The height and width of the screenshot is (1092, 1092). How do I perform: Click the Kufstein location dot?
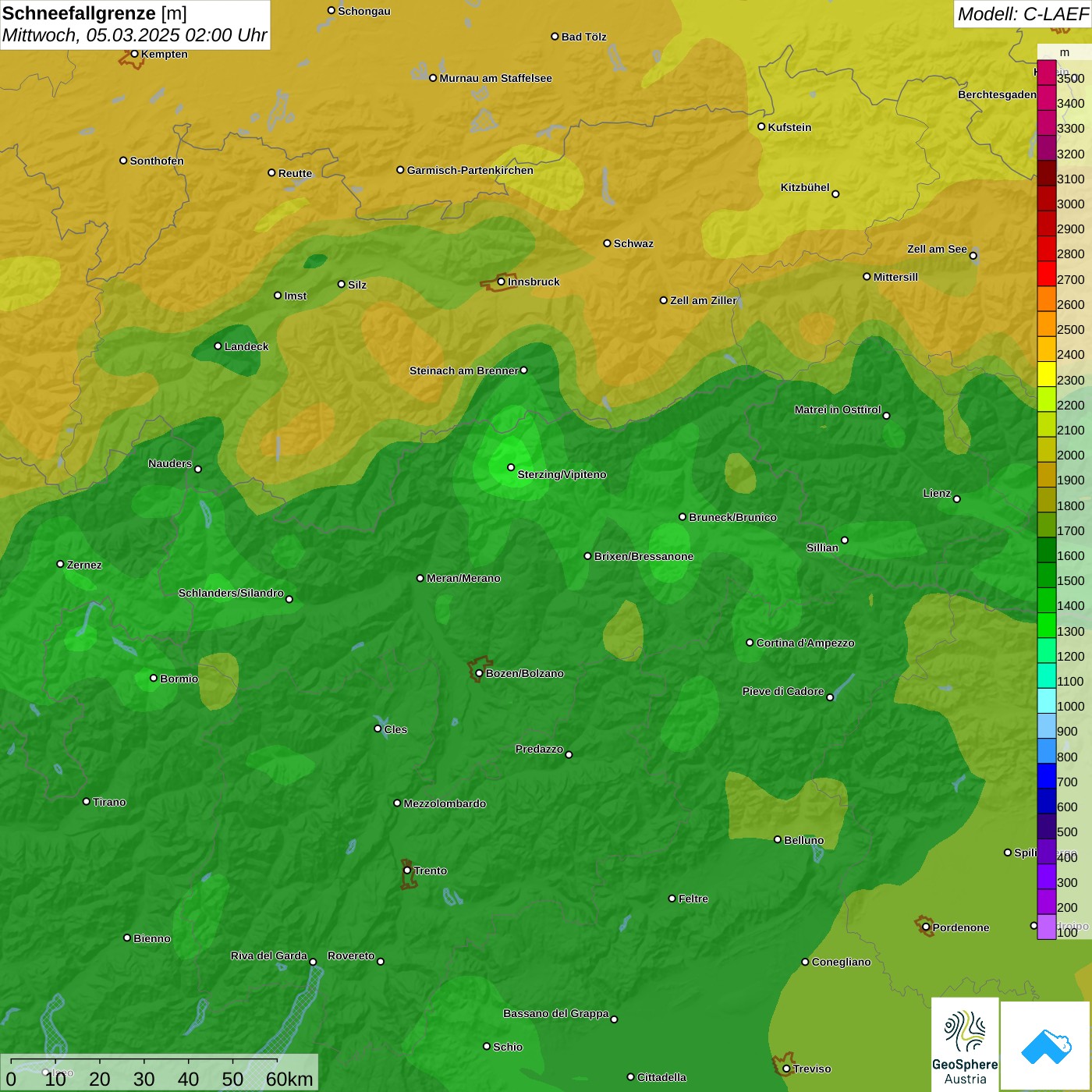click(x=761, y=126)
